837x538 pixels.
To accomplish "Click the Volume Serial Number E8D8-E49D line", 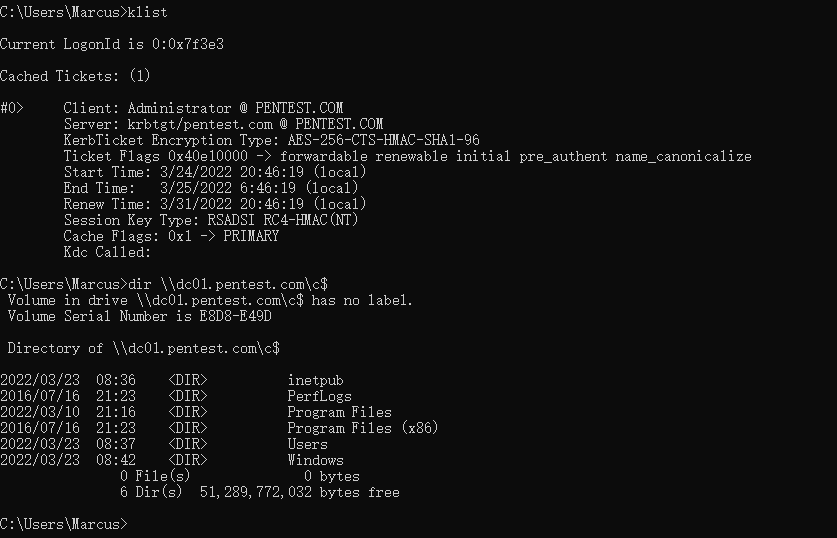I will [139, 317].
